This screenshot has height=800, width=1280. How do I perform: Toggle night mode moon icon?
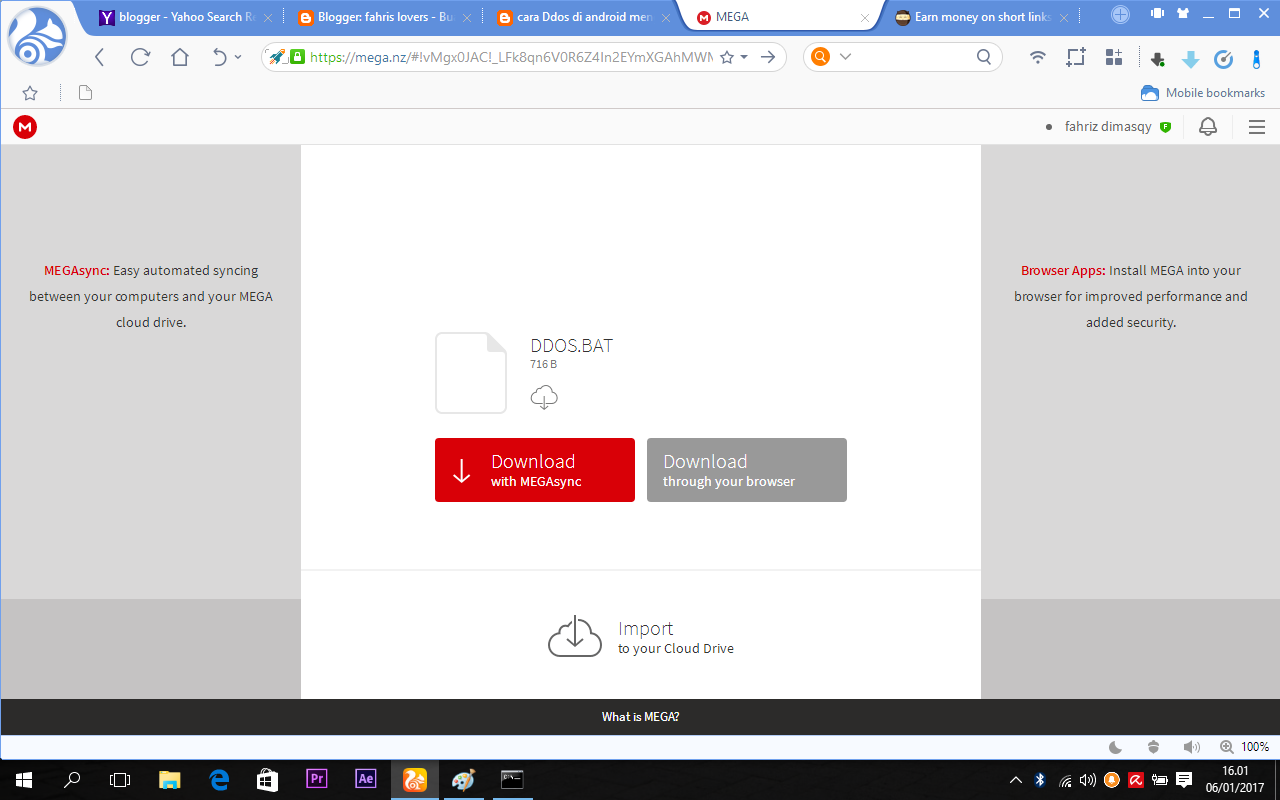[1117, 747]
